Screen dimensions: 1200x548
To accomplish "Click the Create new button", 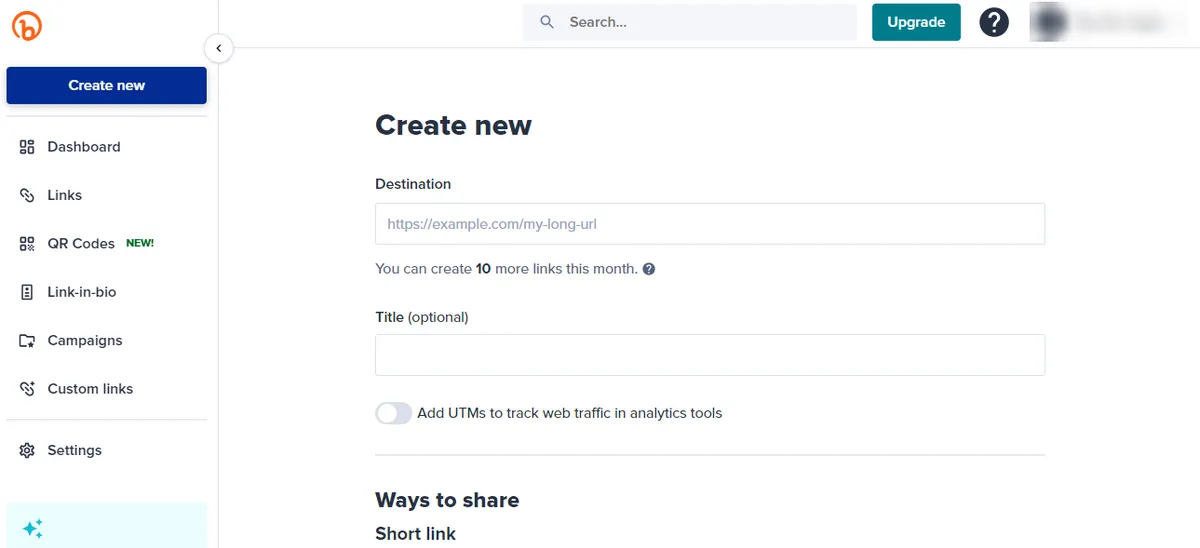I will pyautogui.click(x=107, y=85).
